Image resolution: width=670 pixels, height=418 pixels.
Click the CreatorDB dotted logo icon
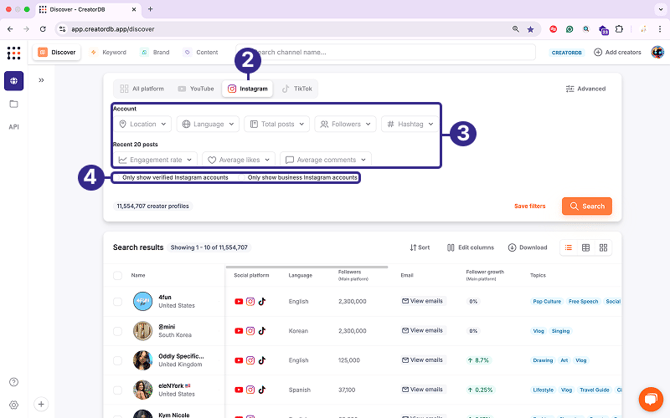pos(14,53)
